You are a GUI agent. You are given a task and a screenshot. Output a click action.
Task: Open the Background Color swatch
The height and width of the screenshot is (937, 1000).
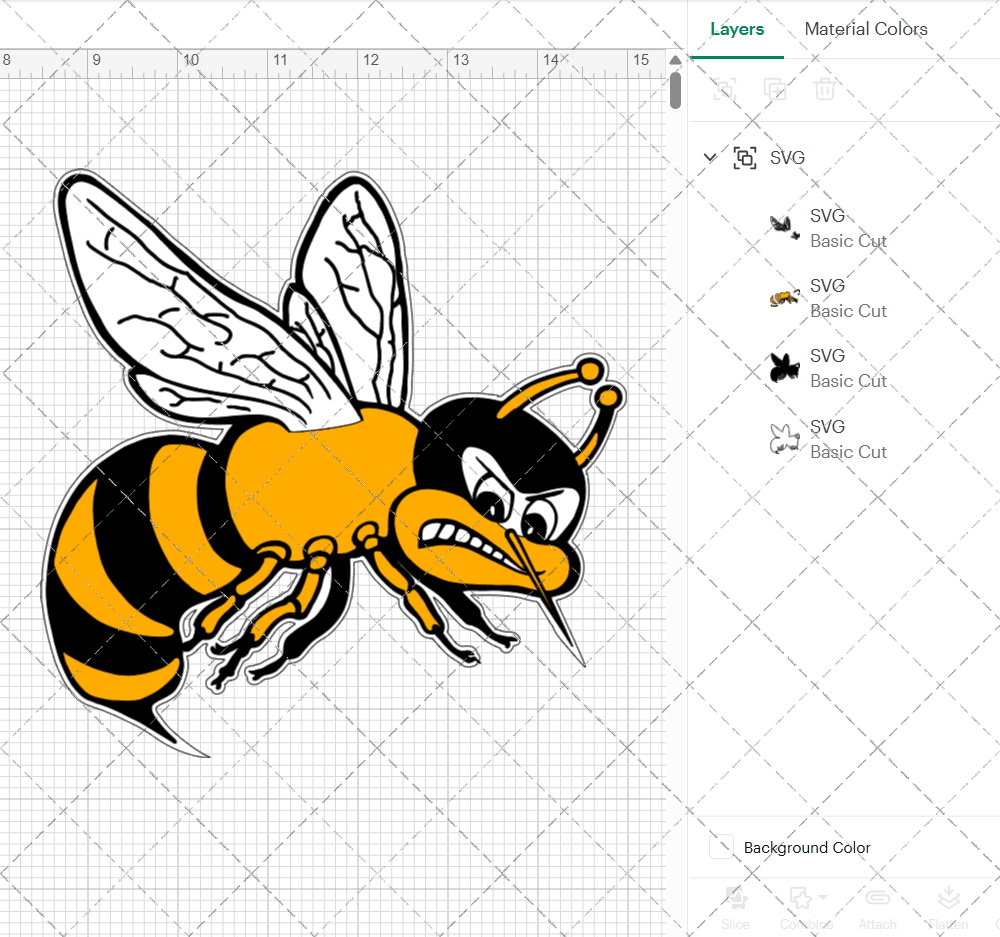(x=721, y=847)
